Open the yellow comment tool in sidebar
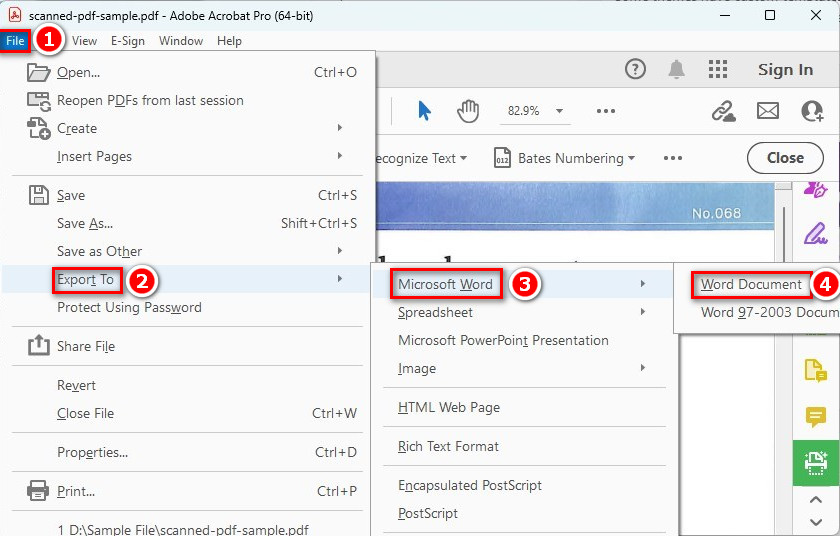The width and height of the screenshot is (840, 536). [x=815, y=417]
